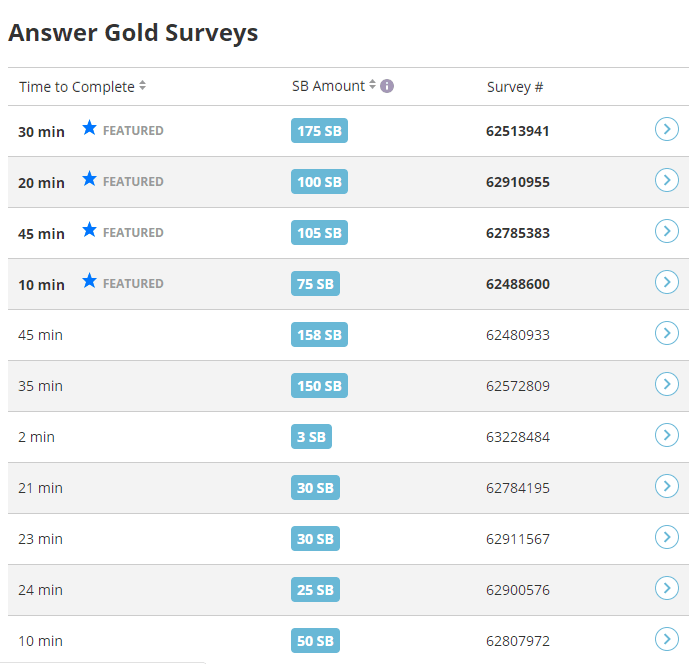Select the 158 SB reward badge
Viewport: 698px width, 664px height.
click(319, 335)
